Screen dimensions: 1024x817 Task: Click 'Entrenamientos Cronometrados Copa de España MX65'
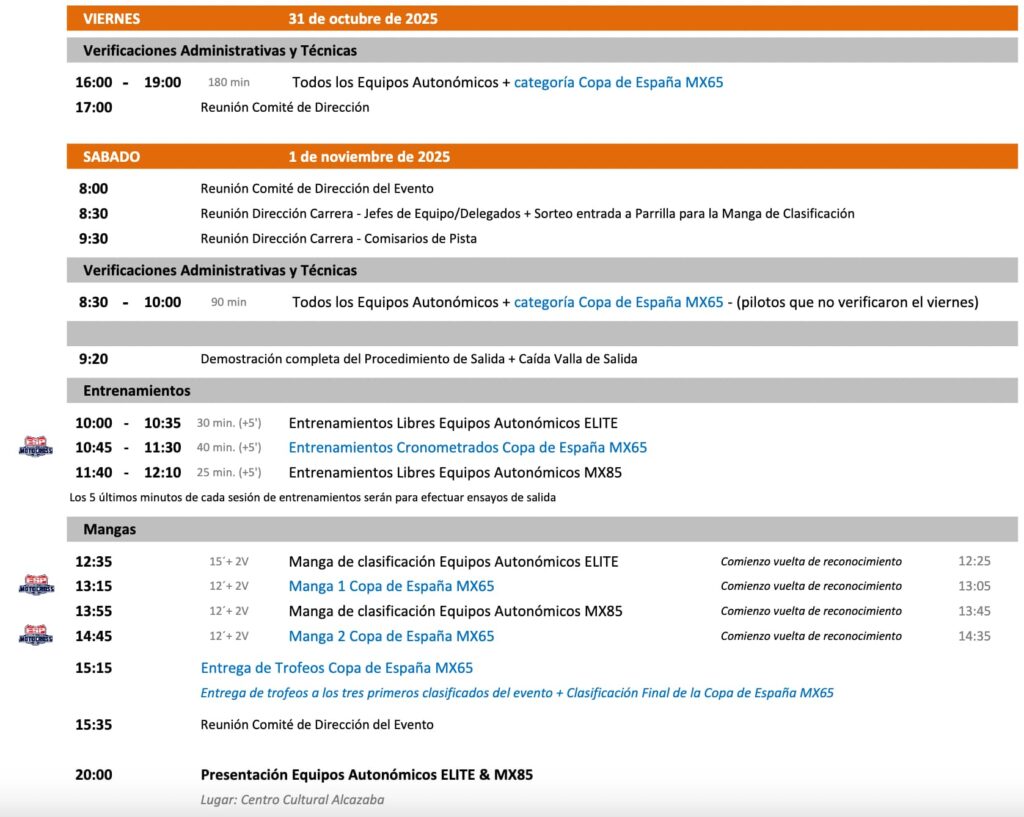[x=467, y=448]
